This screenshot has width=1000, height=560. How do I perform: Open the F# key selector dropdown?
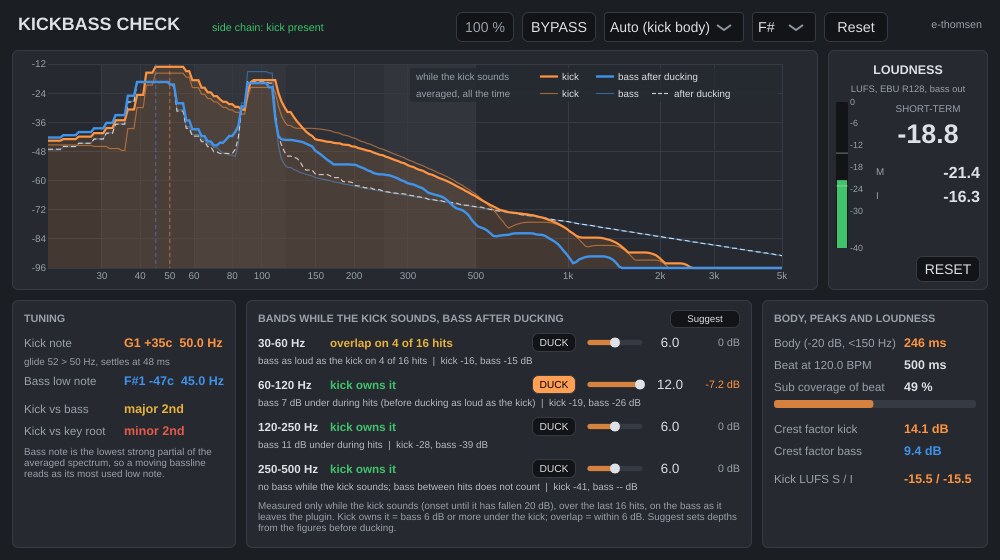coord(783,27)
